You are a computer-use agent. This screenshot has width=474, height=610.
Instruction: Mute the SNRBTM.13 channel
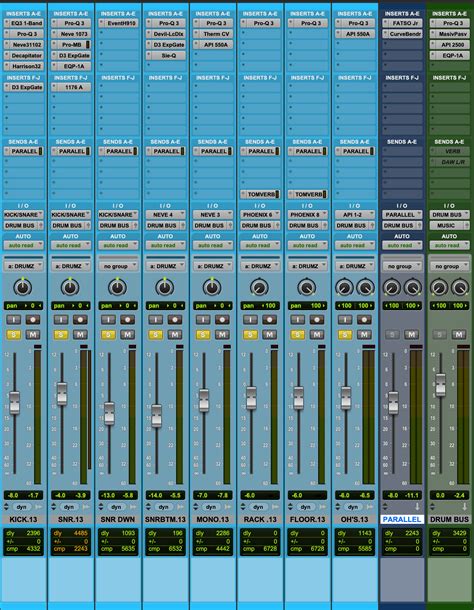point(175,335)
